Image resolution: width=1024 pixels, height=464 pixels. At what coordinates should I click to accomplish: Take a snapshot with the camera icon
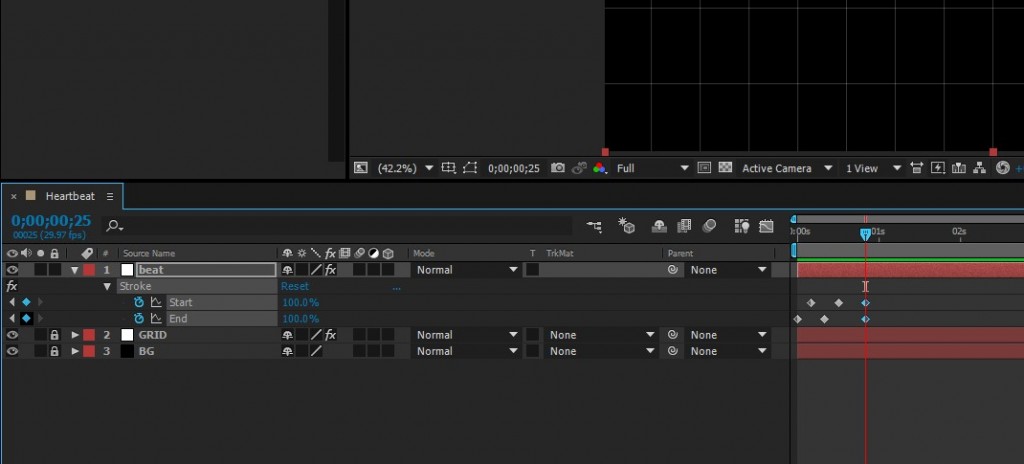tap(558, 168)
